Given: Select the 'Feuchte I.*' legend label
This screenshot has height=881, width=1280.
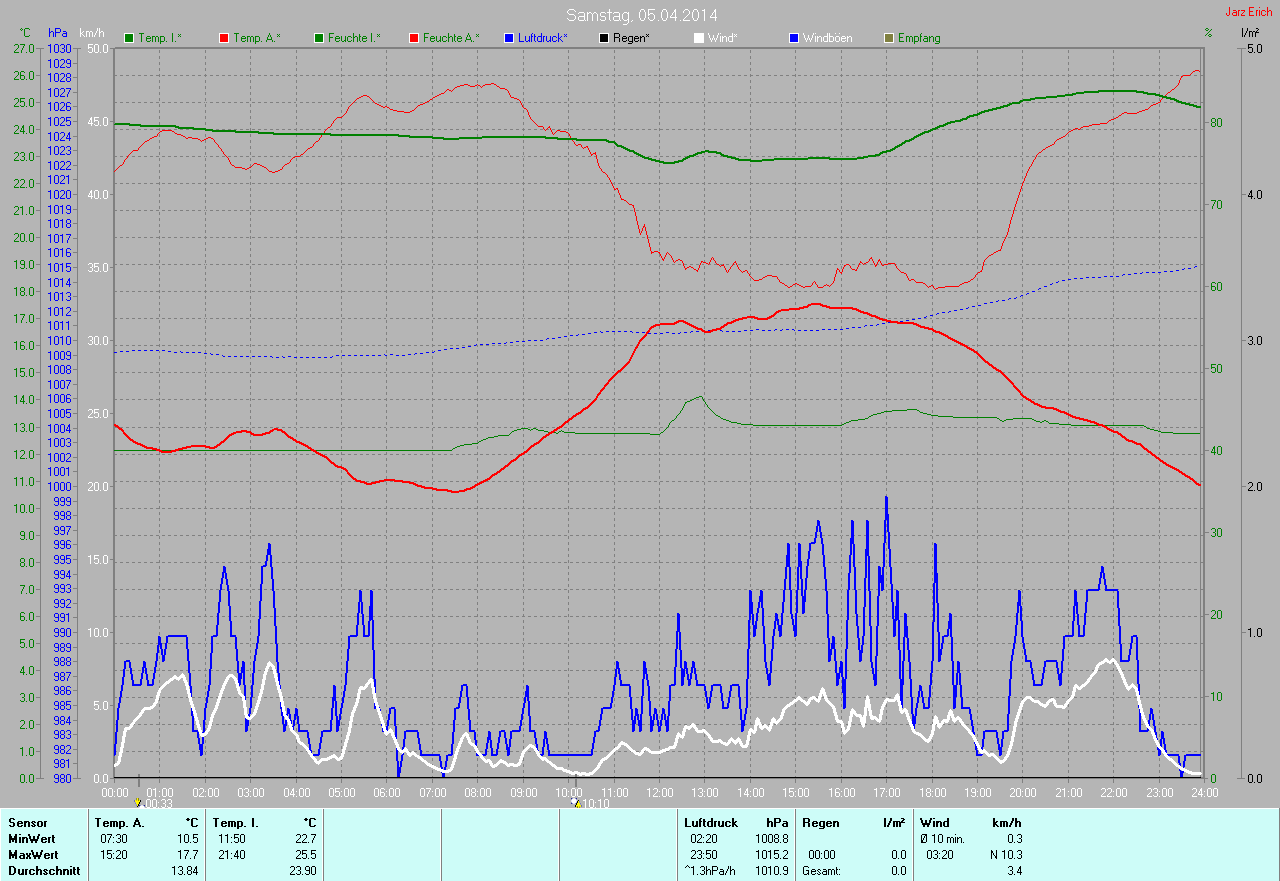Looking at the screenshot, I should (x=354, y=38).
